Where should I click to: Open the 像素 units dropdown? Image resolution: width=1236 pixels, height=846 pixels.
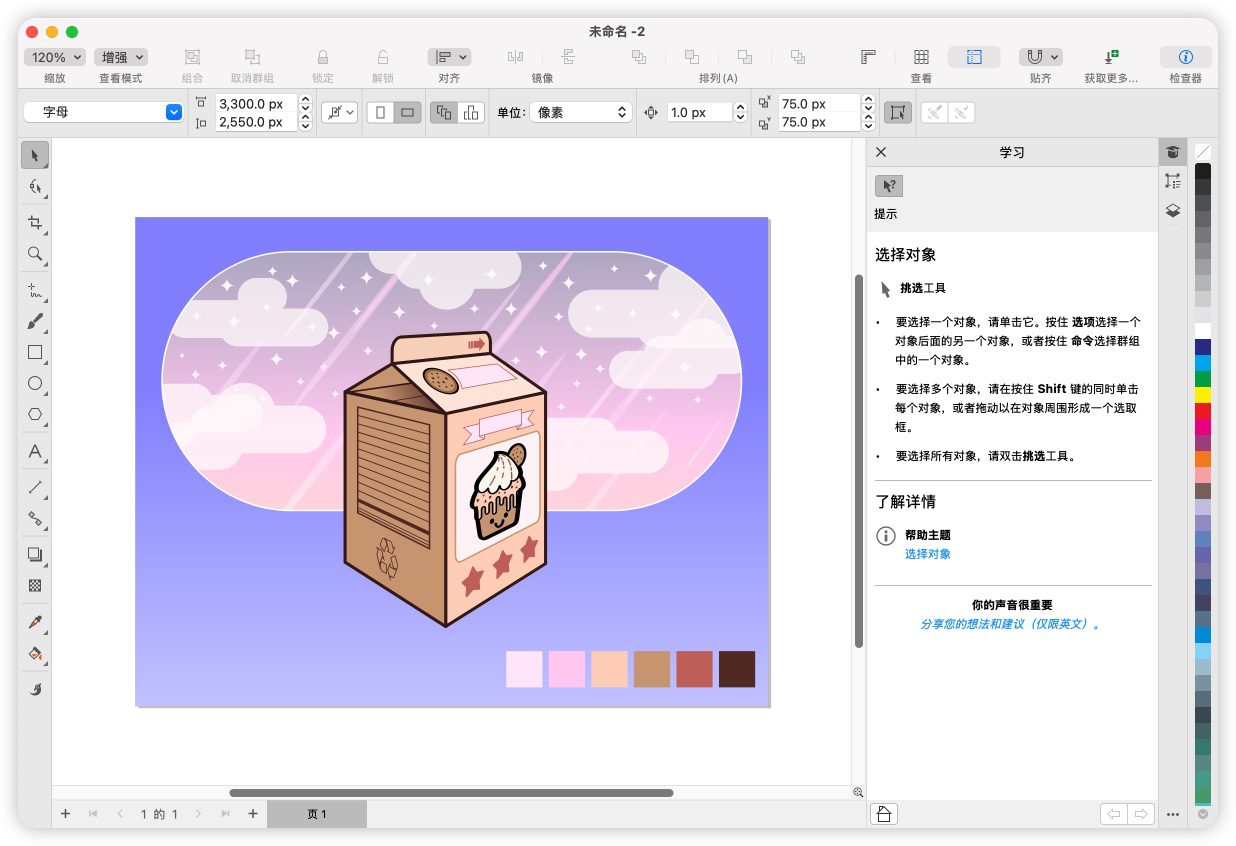(581, 113)
